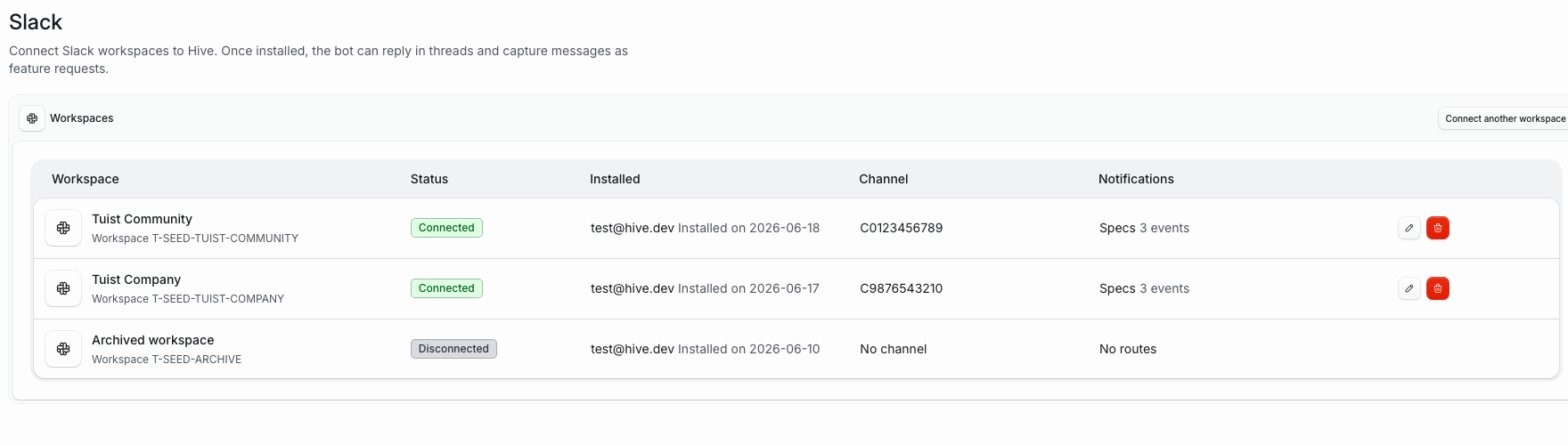This screenshot has height=445, width=1568.
Task: Click Installed on 2026-06-17 entry
Action: point(748,288)
